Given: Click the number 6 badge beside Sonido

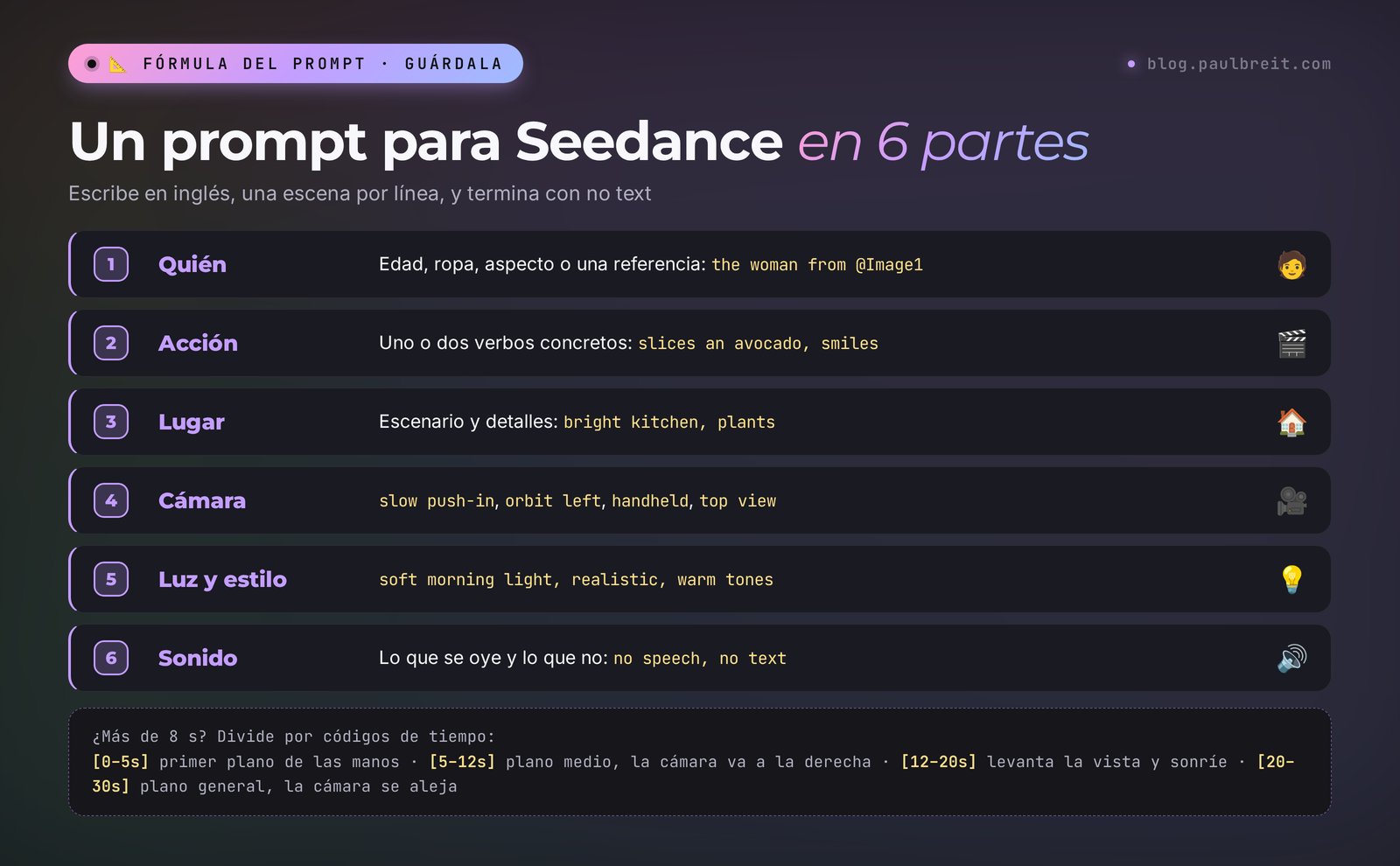Looking at the screenshot, I should [x=111, y=658].
